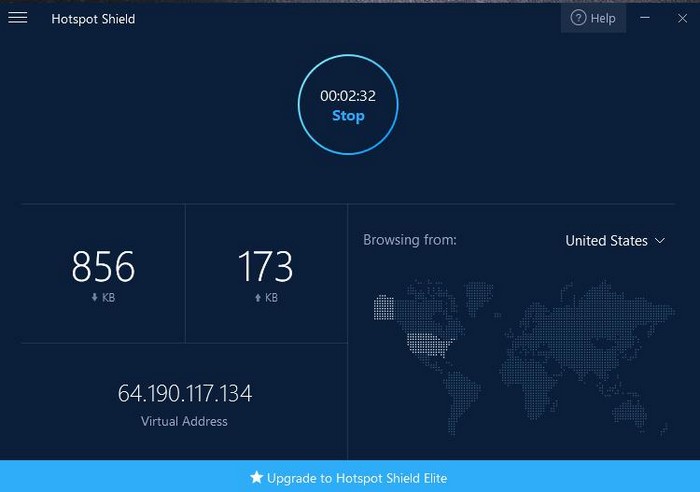Open Help from the title bar
Image resolution: width=700 pixels, height=492 pixels.
pyautogui.click(x=593, y=18)
